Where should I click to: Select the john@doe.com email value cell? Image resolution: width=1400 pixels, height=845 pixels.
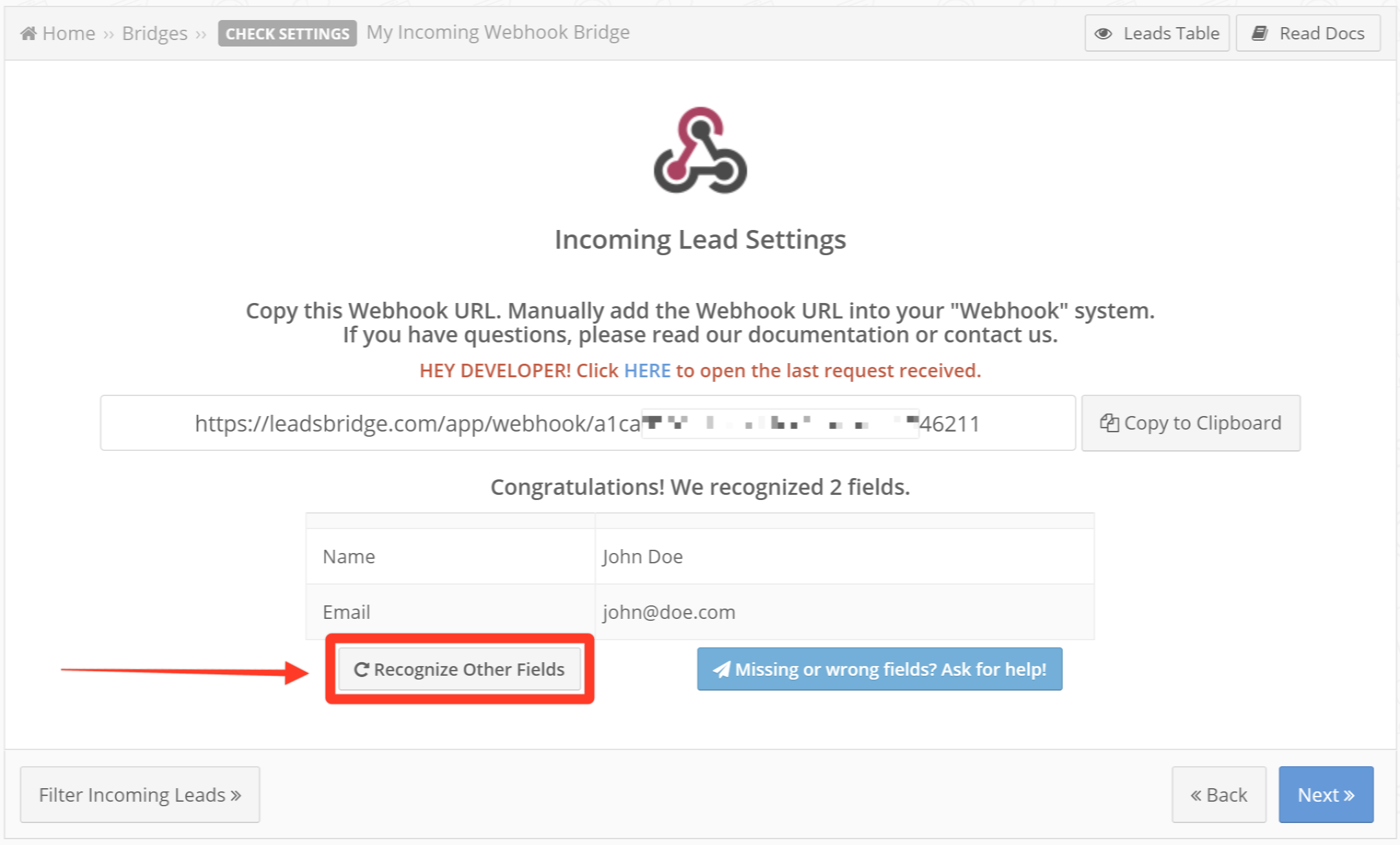845,612
